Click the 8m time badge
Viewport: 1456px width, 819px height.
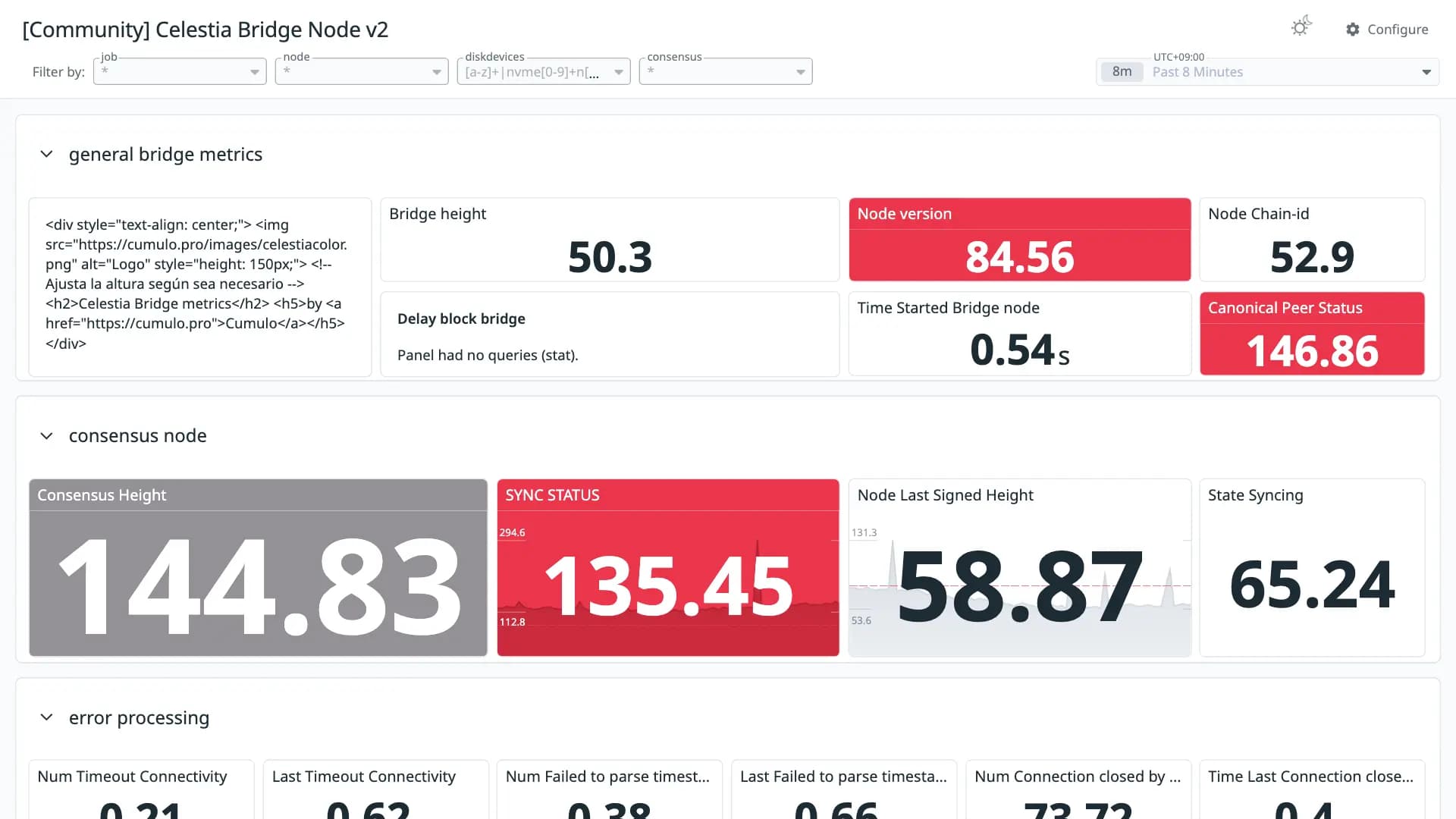tap(1122, 72)
